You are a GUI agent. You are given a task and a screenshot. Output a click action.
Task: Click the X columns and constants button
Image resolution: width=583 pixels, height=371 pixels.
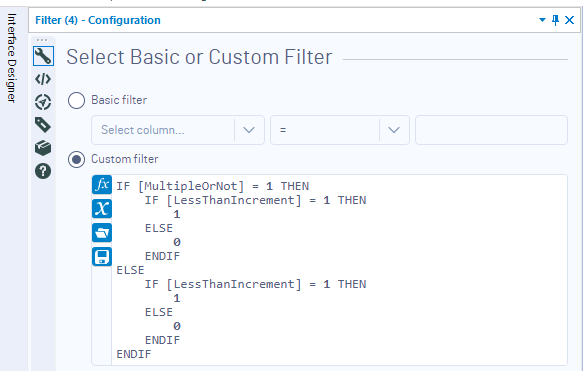(102, 209)
